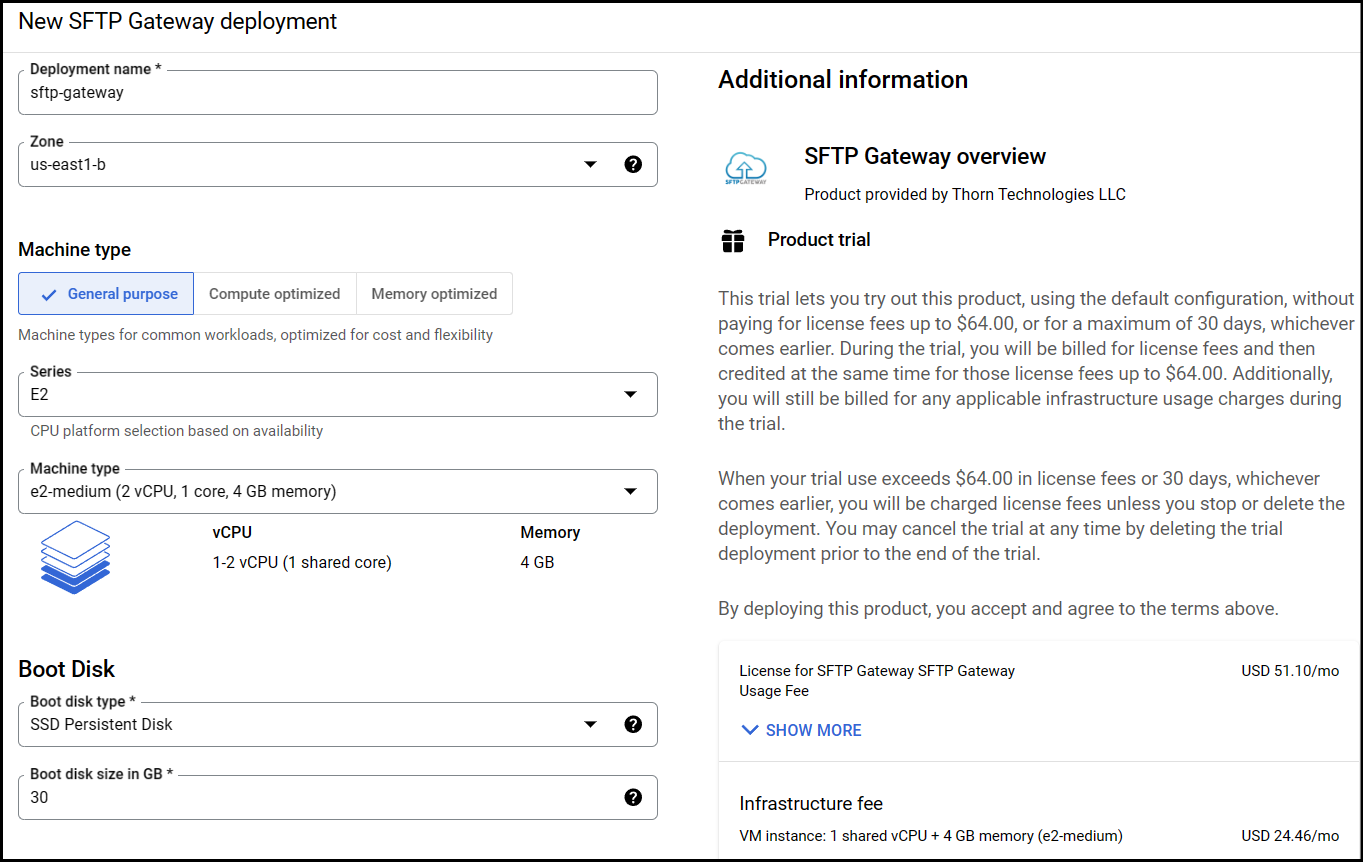Click the 'SFTP Gateway overview' heading
Screen dimensions: 1363x862
coord(925,156)
